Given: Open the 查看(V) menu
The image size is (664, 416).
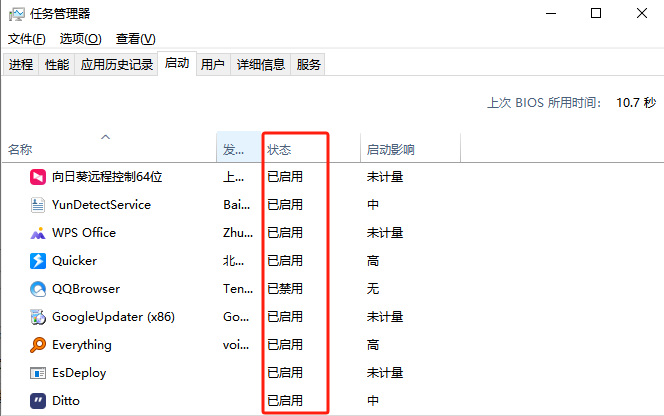Looking at the screenshot, I should pos(135,39).
